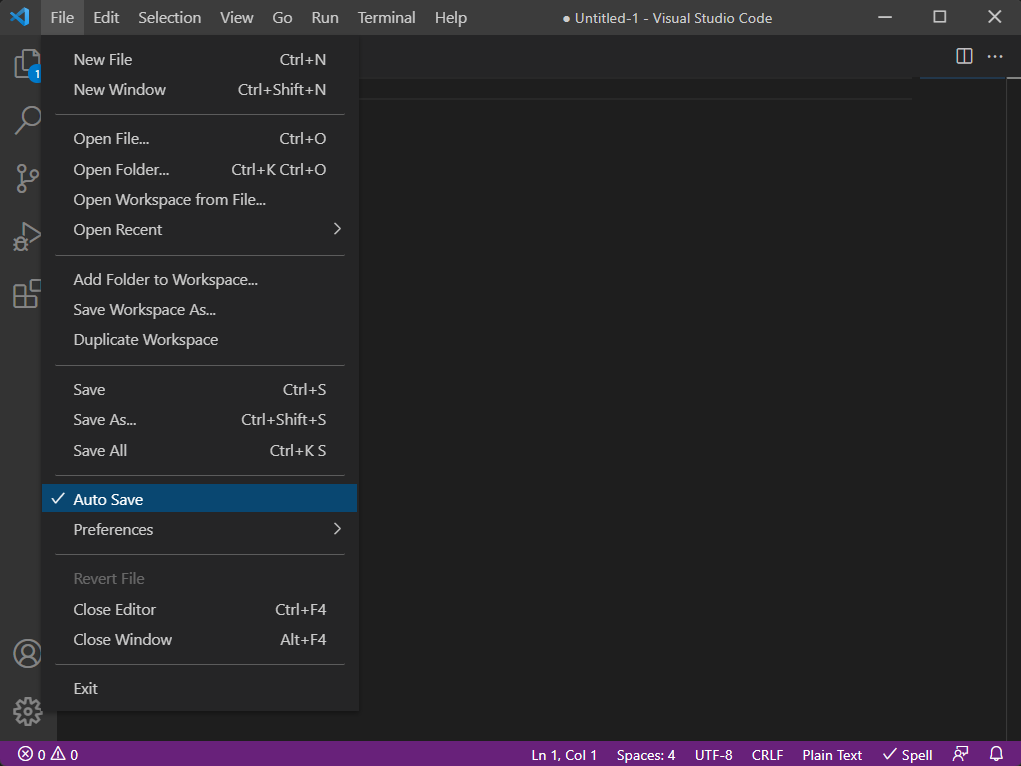Choose New Window menu entry
This screenshot has width=1021, height=766.
tap(199, 89)
